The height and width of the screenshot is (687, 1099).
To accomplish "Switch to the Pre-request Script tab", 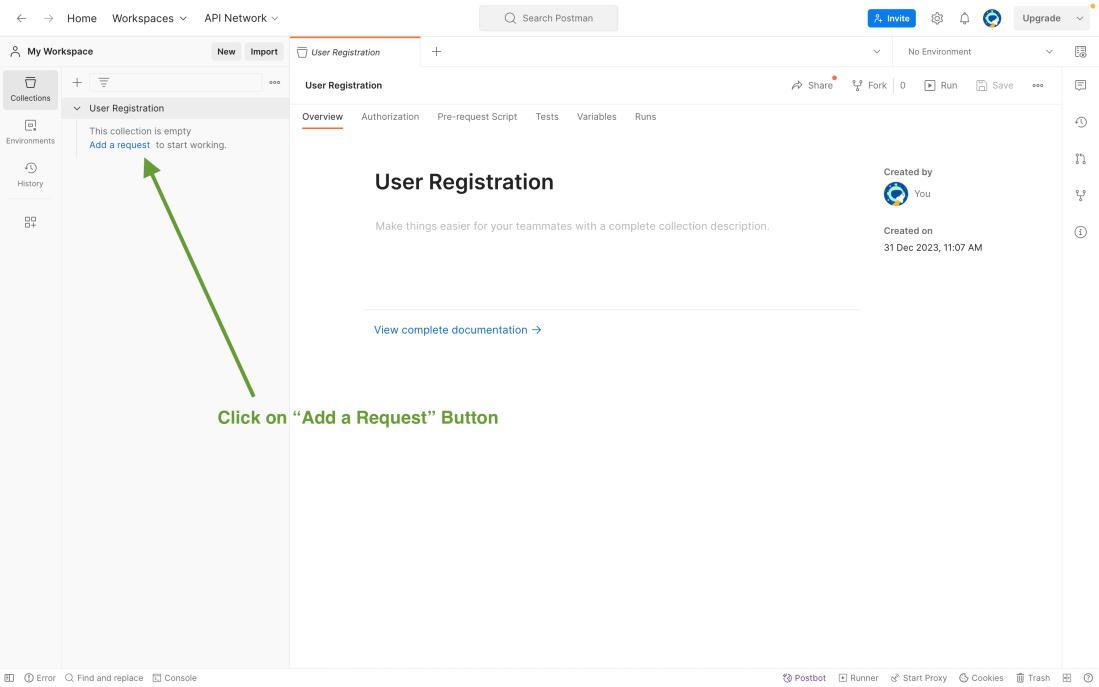I will click(477, 117).
